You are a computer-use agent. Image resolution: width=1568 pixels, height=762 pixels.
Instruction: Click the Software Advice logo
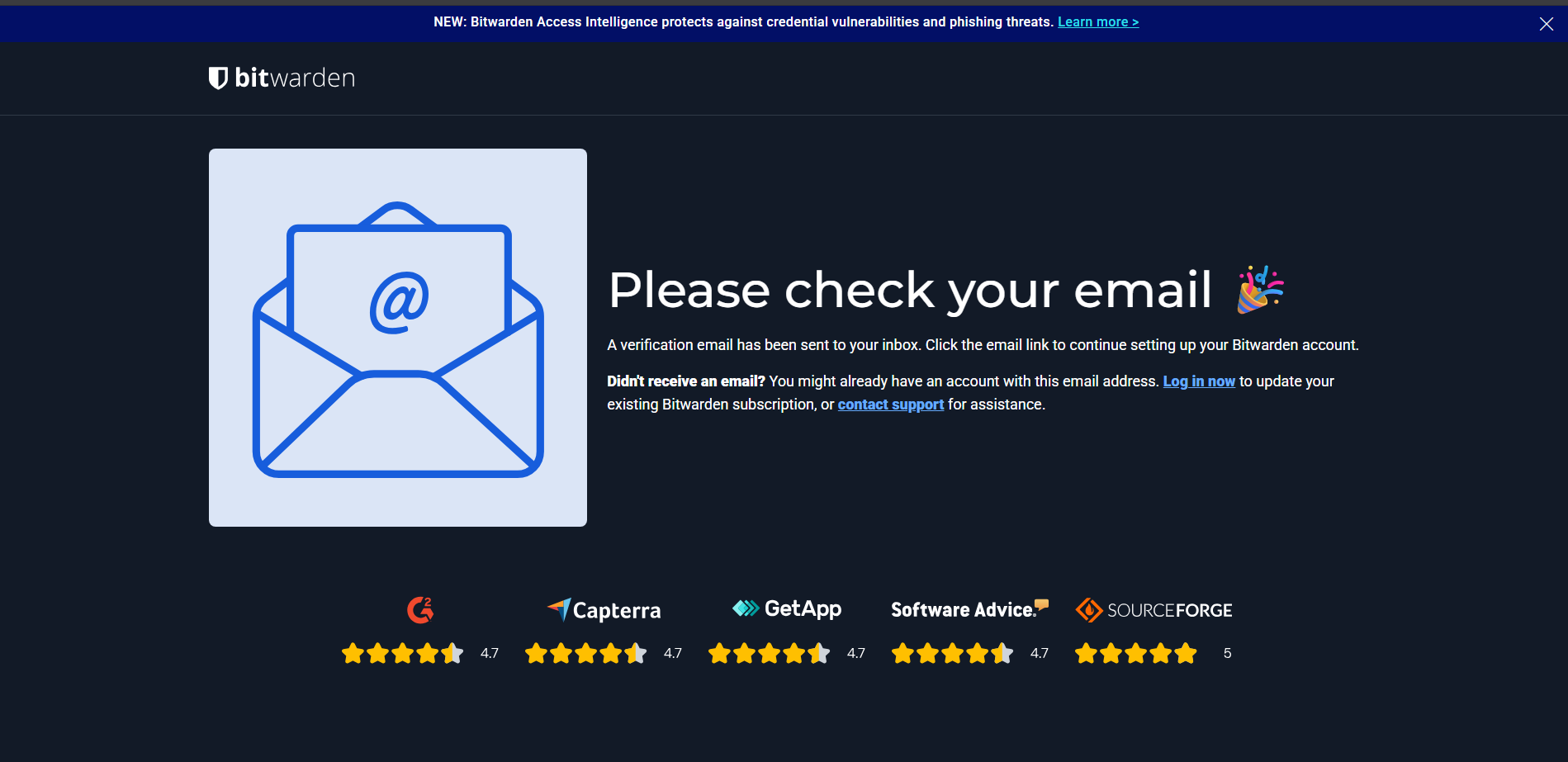(969, 609)
